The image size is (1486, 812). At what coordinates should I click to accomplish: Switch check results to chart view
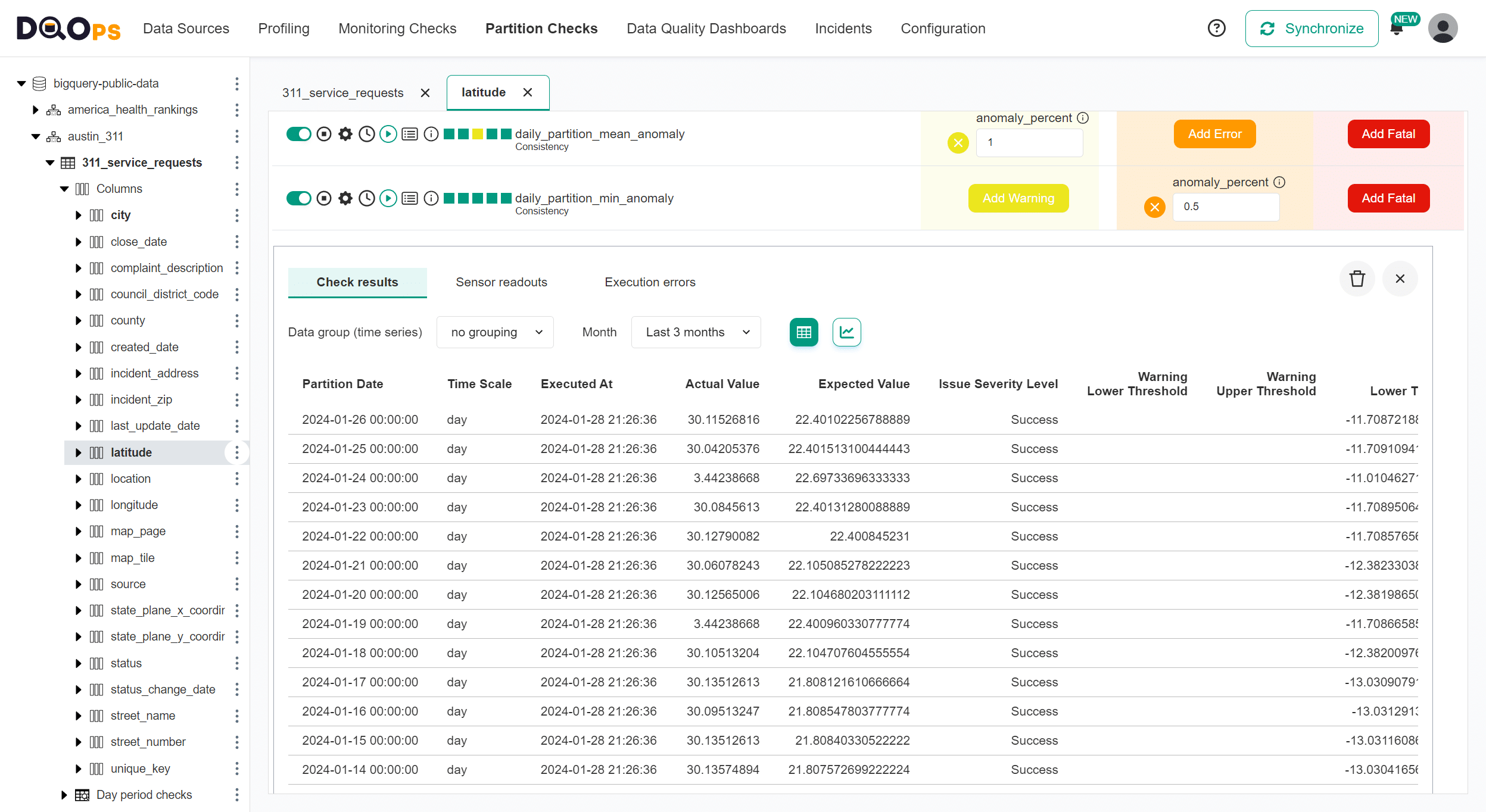point(846,332)
